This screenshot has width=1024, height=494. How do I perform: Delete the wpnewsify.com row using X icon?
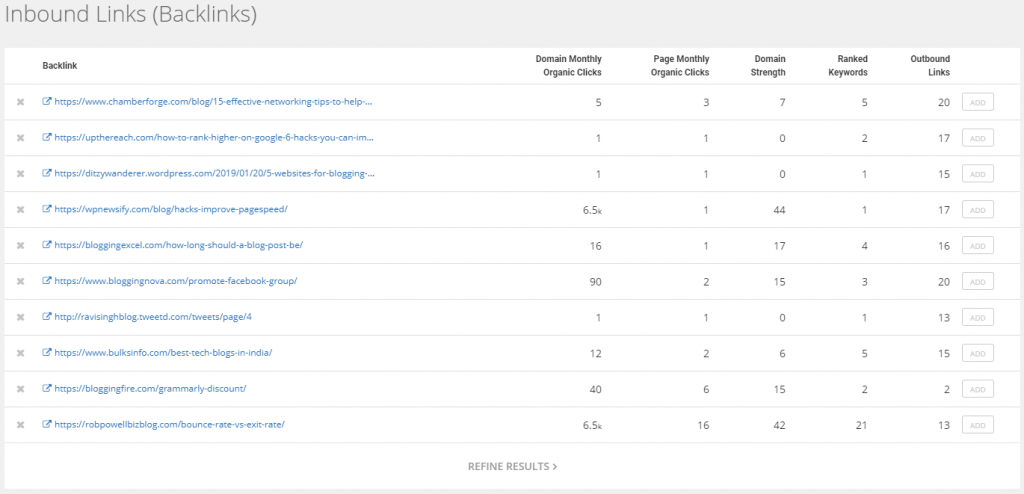coord(20,209)
